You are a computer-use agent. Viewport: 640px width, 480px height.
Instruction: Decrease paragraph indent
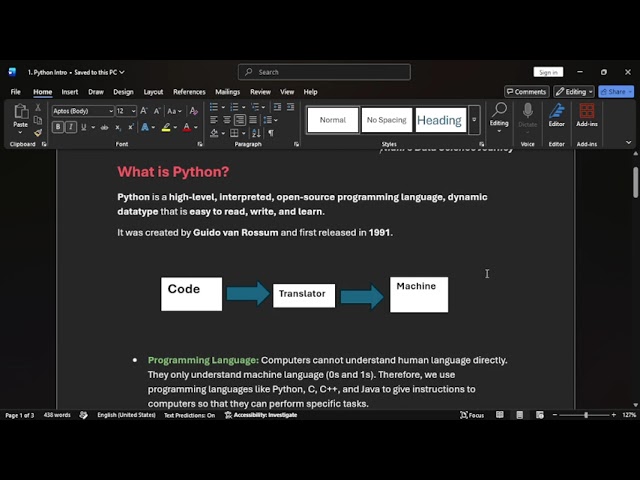tap(277, 107)
